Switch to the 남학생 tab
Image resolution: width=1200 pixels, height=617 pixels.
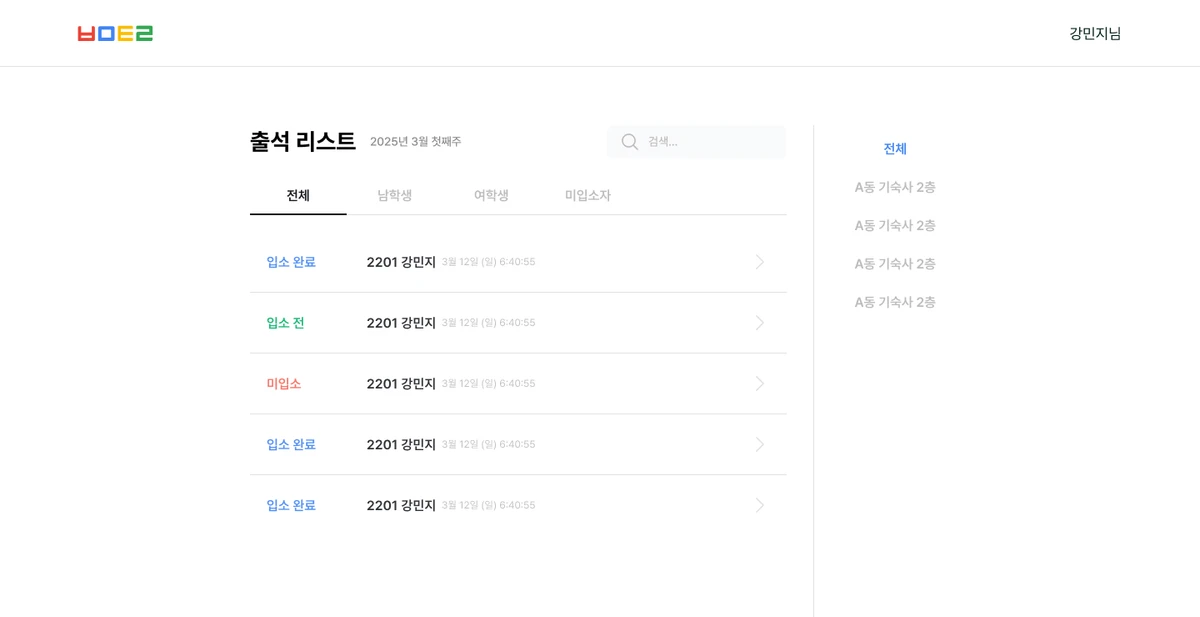click(x=395, y=195)
